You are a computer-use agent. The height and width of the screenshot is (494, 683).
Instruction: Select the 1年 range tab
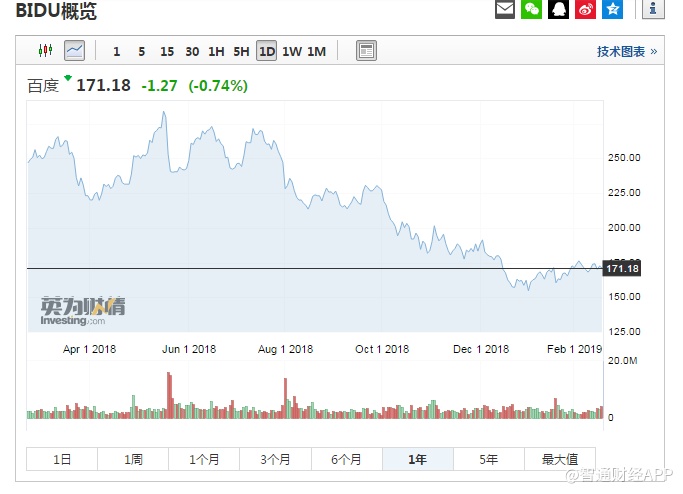pyautogui.click(x=418, y=459)
